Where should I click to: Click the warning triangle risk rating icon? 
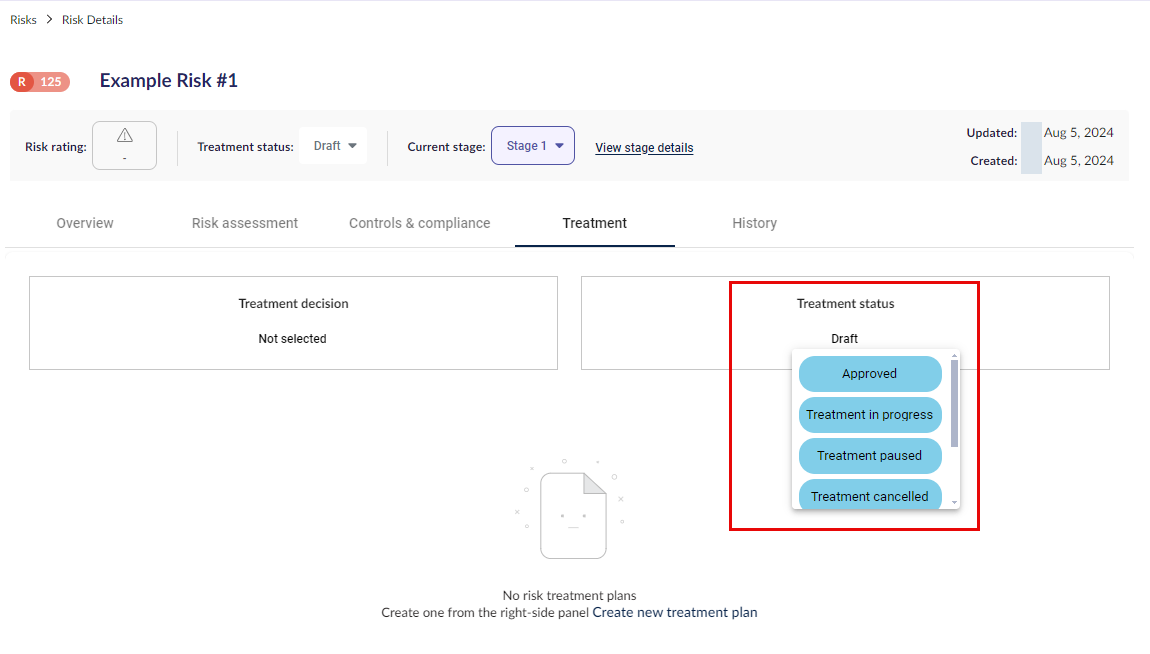pos(125,136)
